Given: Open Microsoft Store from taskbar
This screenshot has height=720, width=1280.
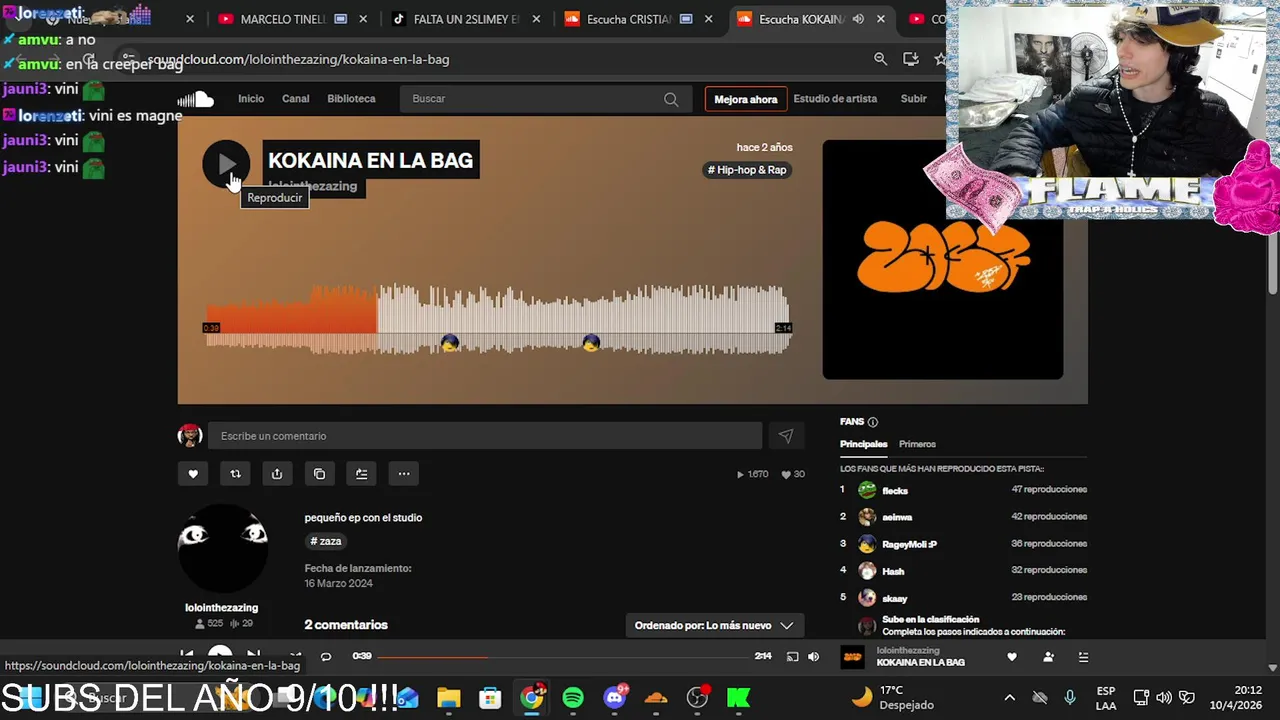Looking at the screenshot, I should click(x=490, y=697).
